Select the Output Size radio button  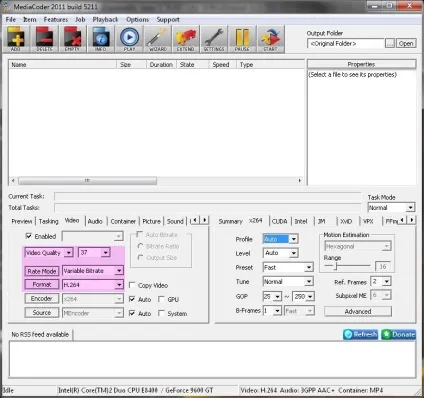coord(140,257)
